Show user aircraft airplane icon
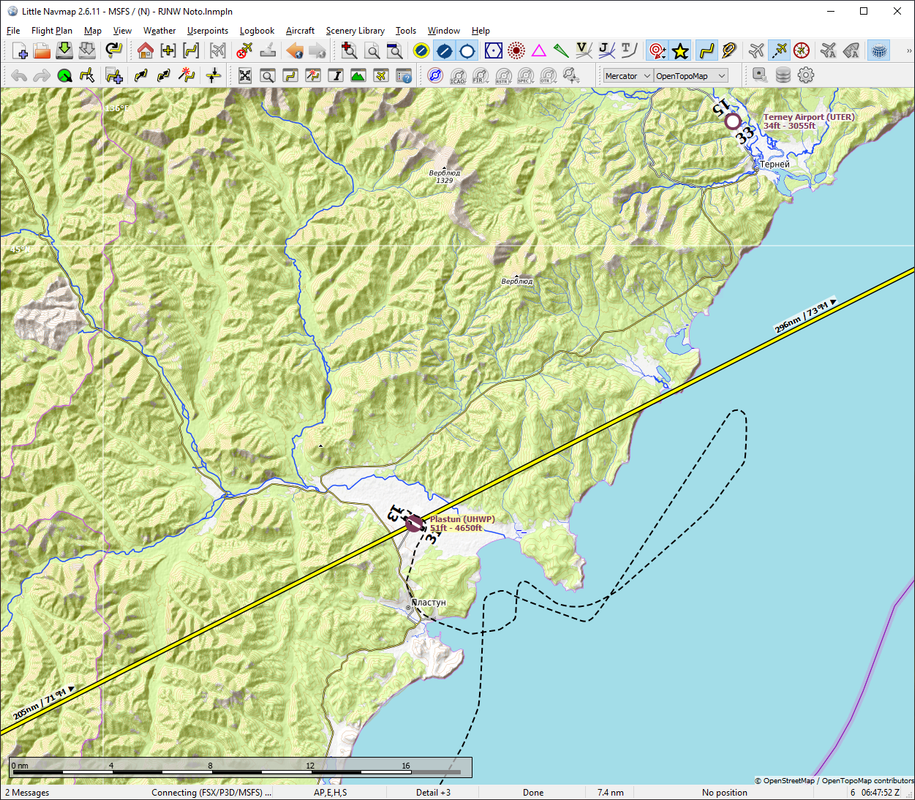Image resolution: width=915 pixels, height=800 pixels. click(x=756, y=51)
